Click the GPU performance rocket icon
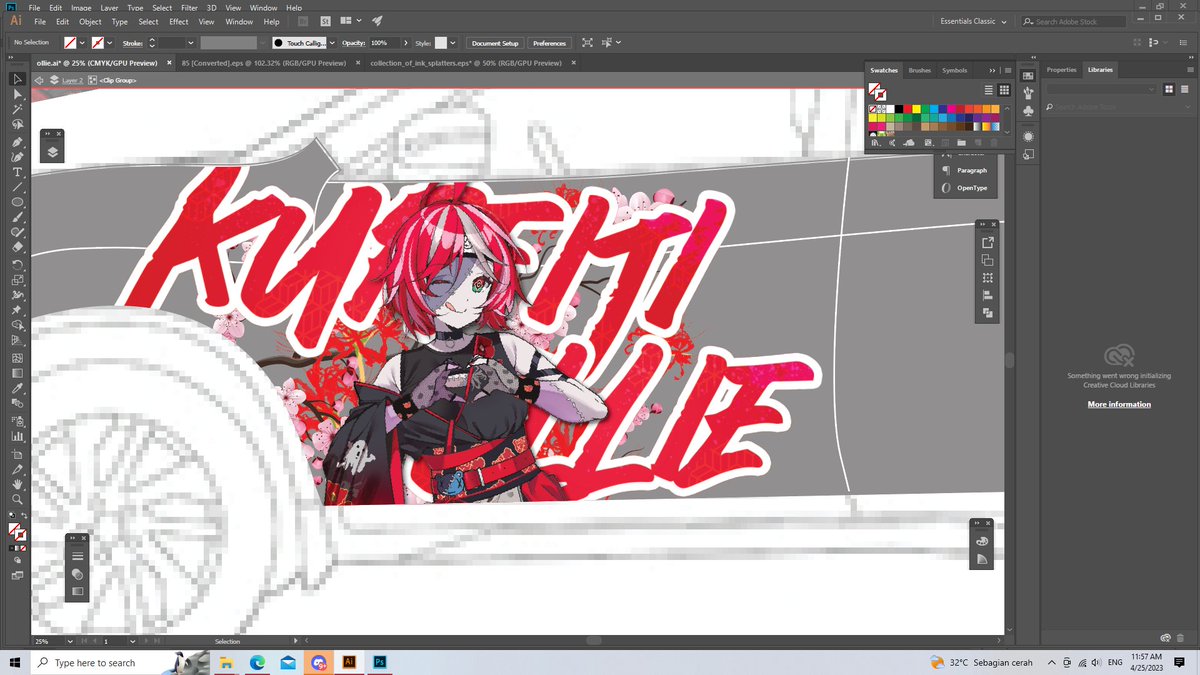 pos(377,20)
